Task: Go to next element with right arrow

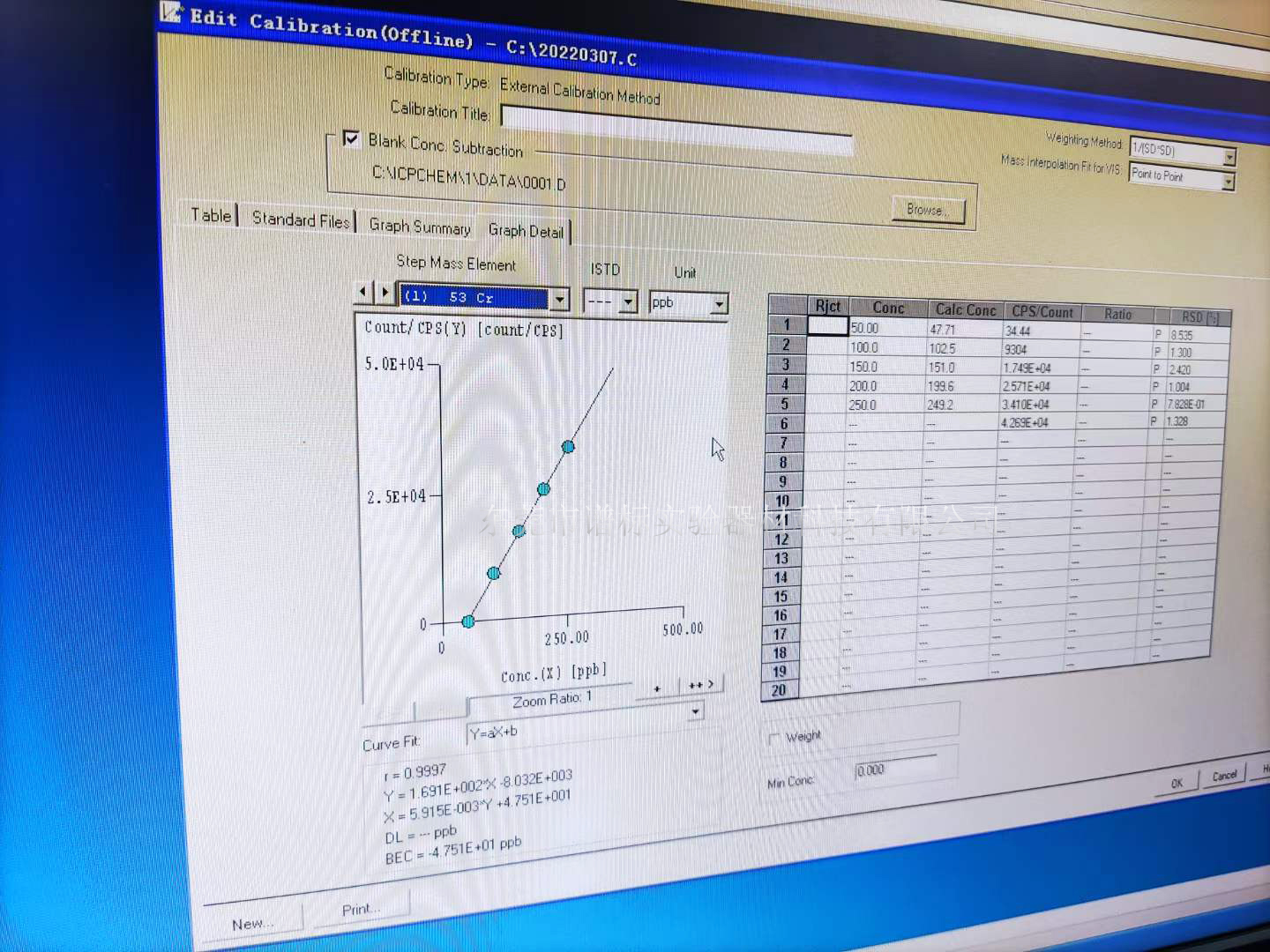Action: (x=385, y=292)
